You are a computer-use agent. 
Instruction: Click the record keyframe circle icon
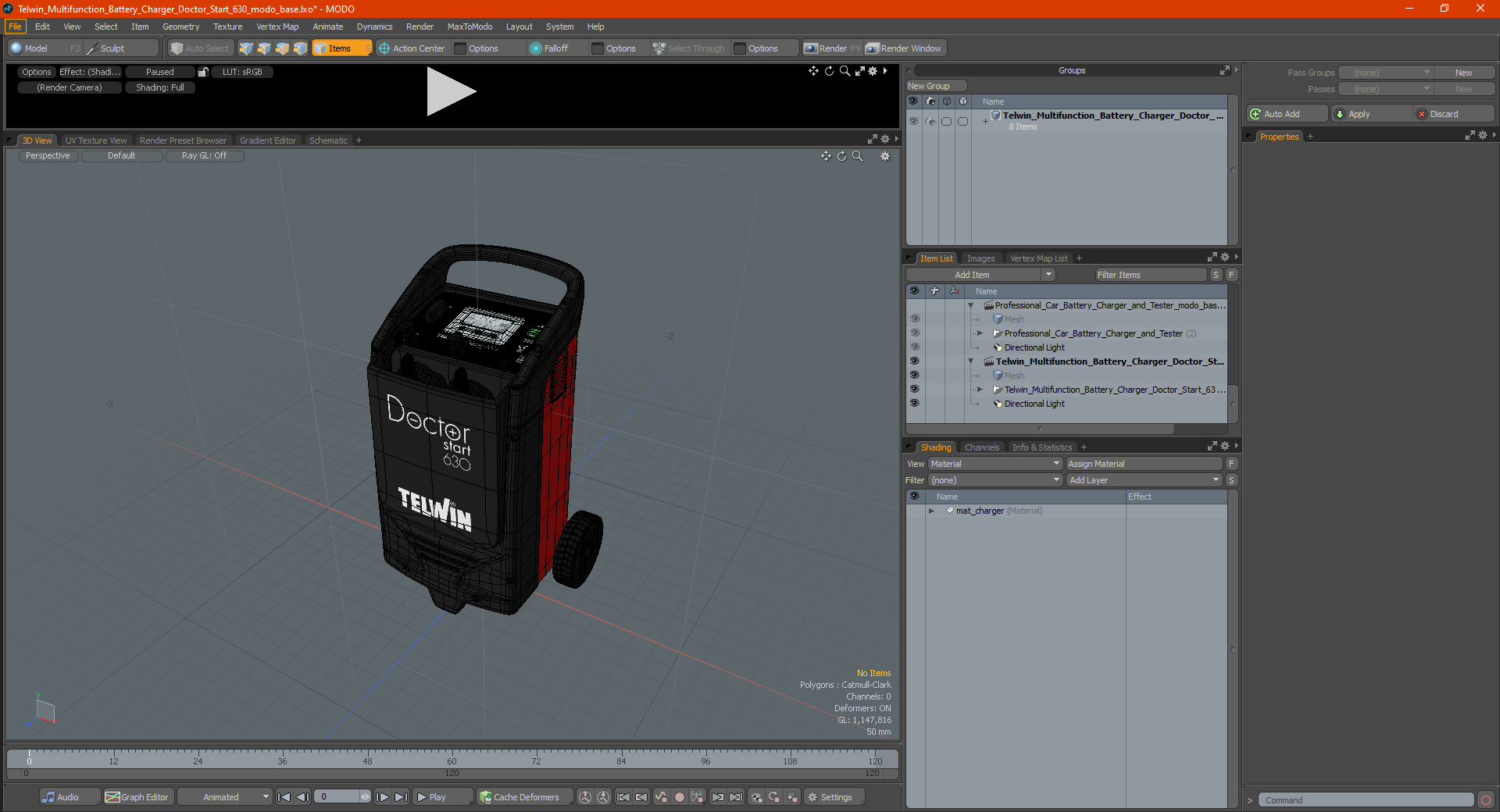(x=680, y=797)
